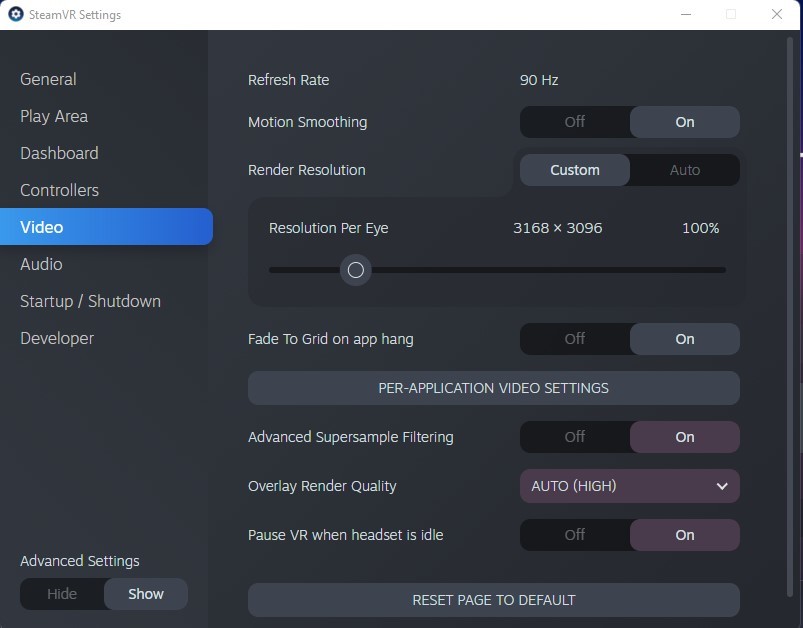Open the General settings tab
The width and height of the screenshot is (803, 628).
48,79
